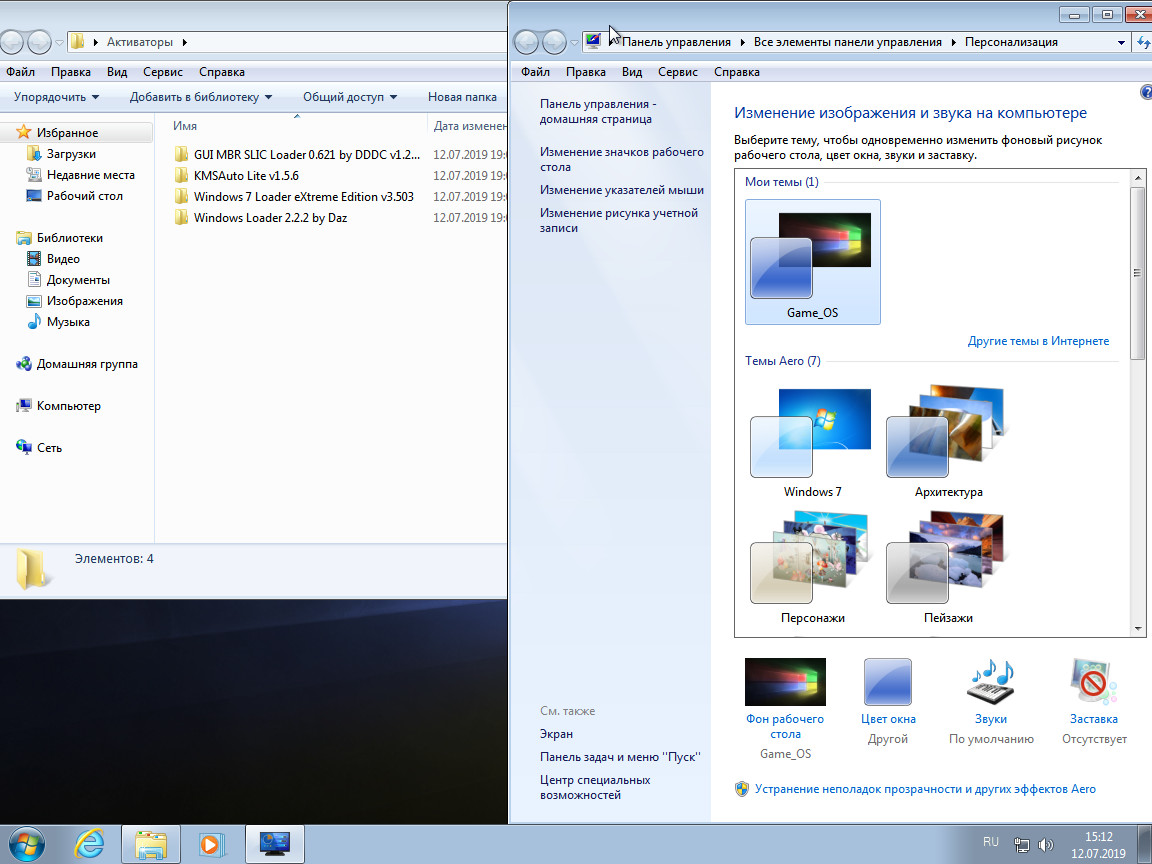Open the Sounds settings icon

[x=990, y=682]
